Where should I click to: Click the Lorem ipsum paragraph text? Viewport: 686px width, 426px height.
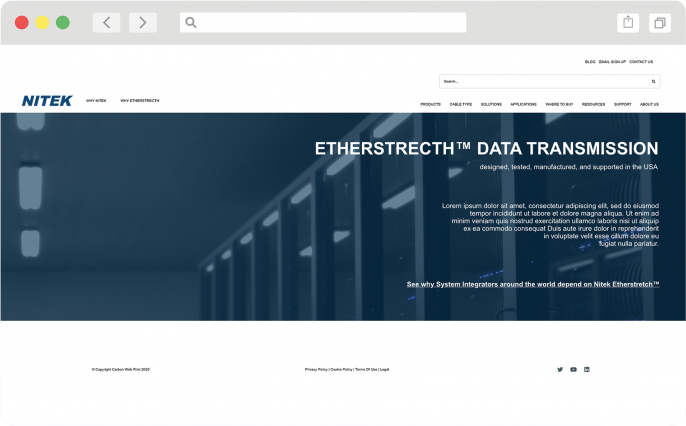550,225
